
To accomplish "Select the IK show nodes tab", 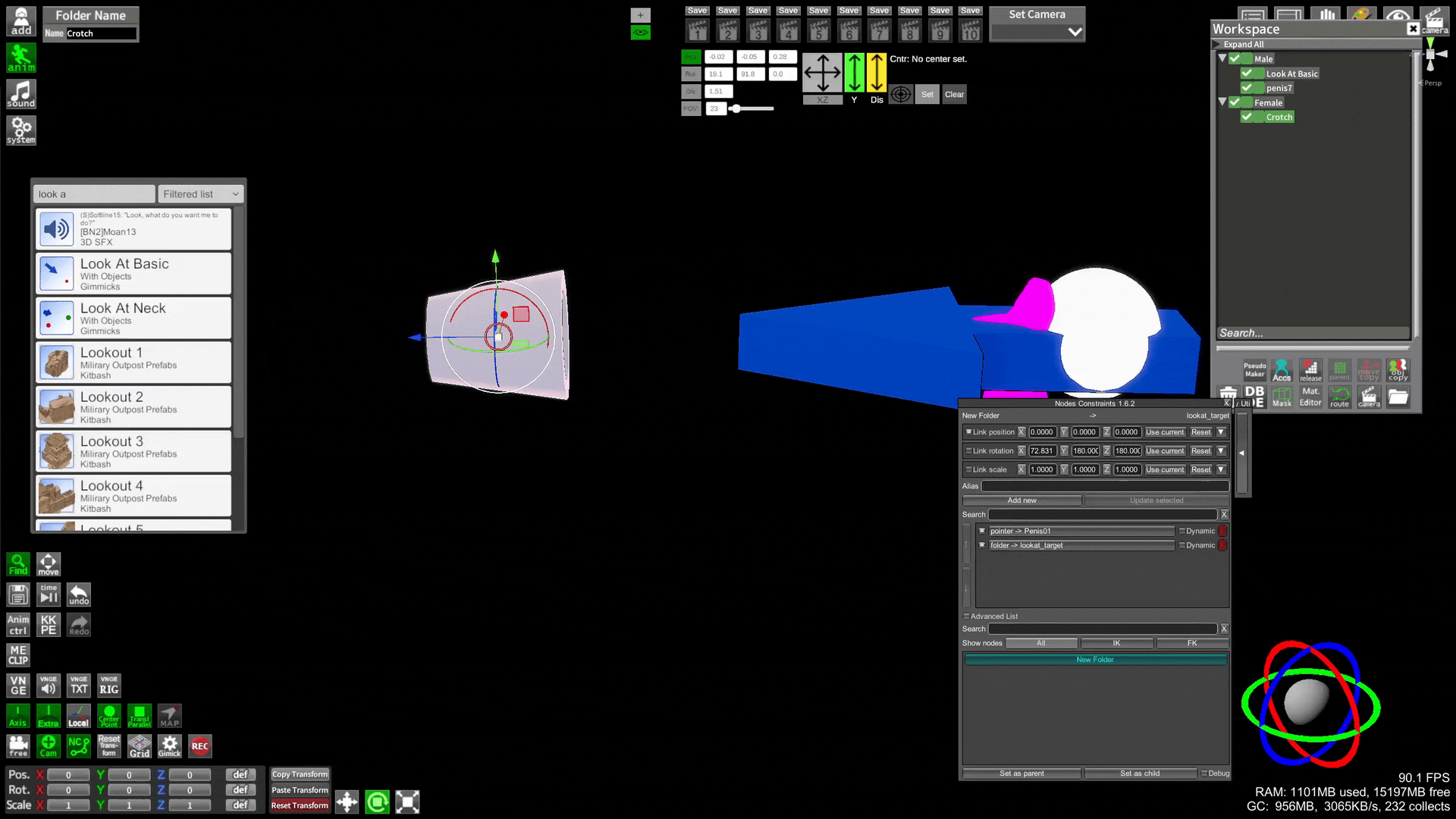I will [x=1116, y=643].
